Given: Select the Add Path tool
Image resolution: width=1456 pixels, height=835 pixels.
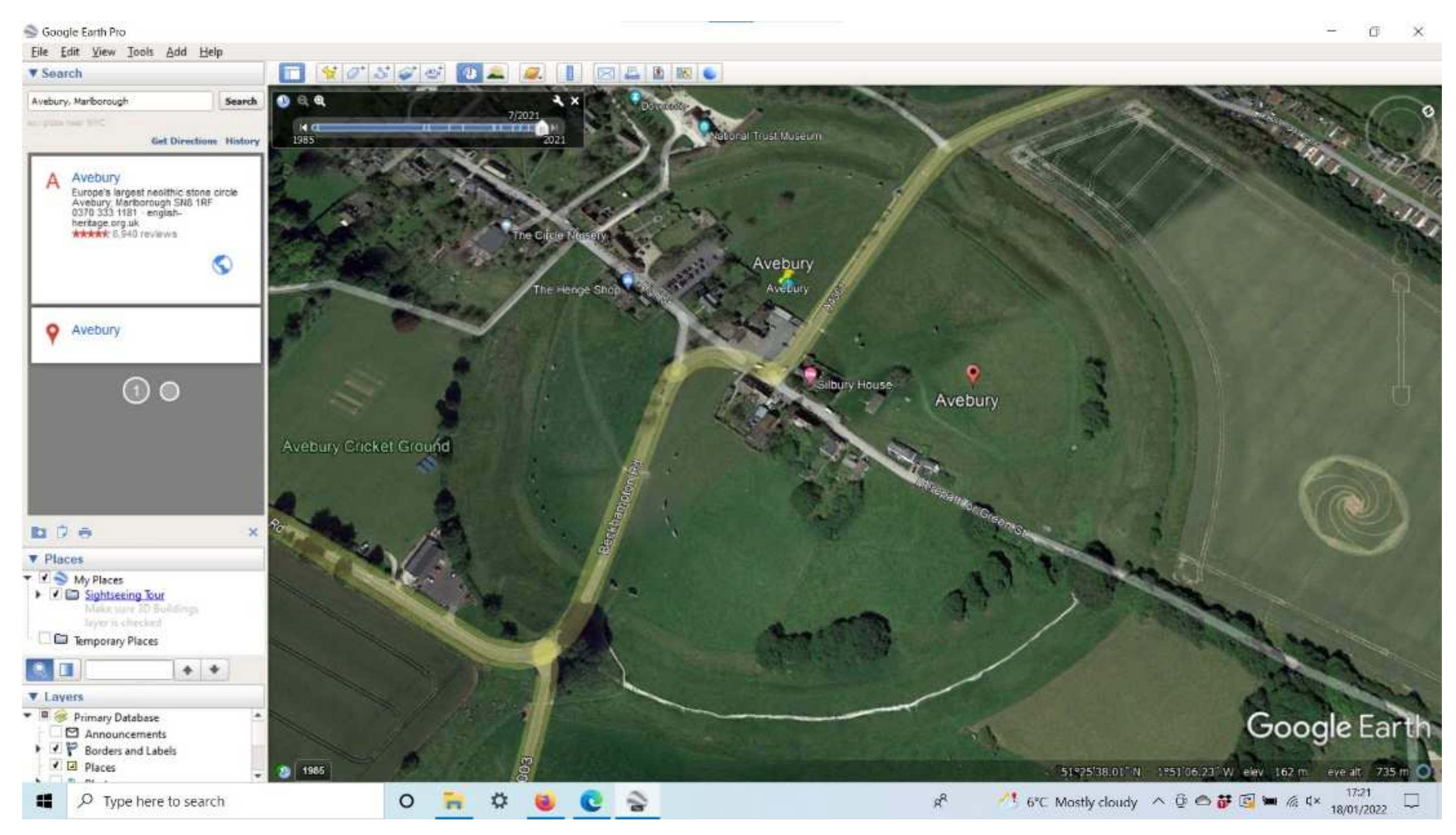Looking at the screenshot, I should pos(382,73).
